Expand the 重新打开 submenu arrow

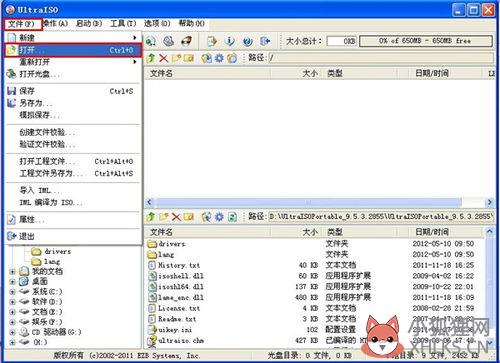(135, 62)
